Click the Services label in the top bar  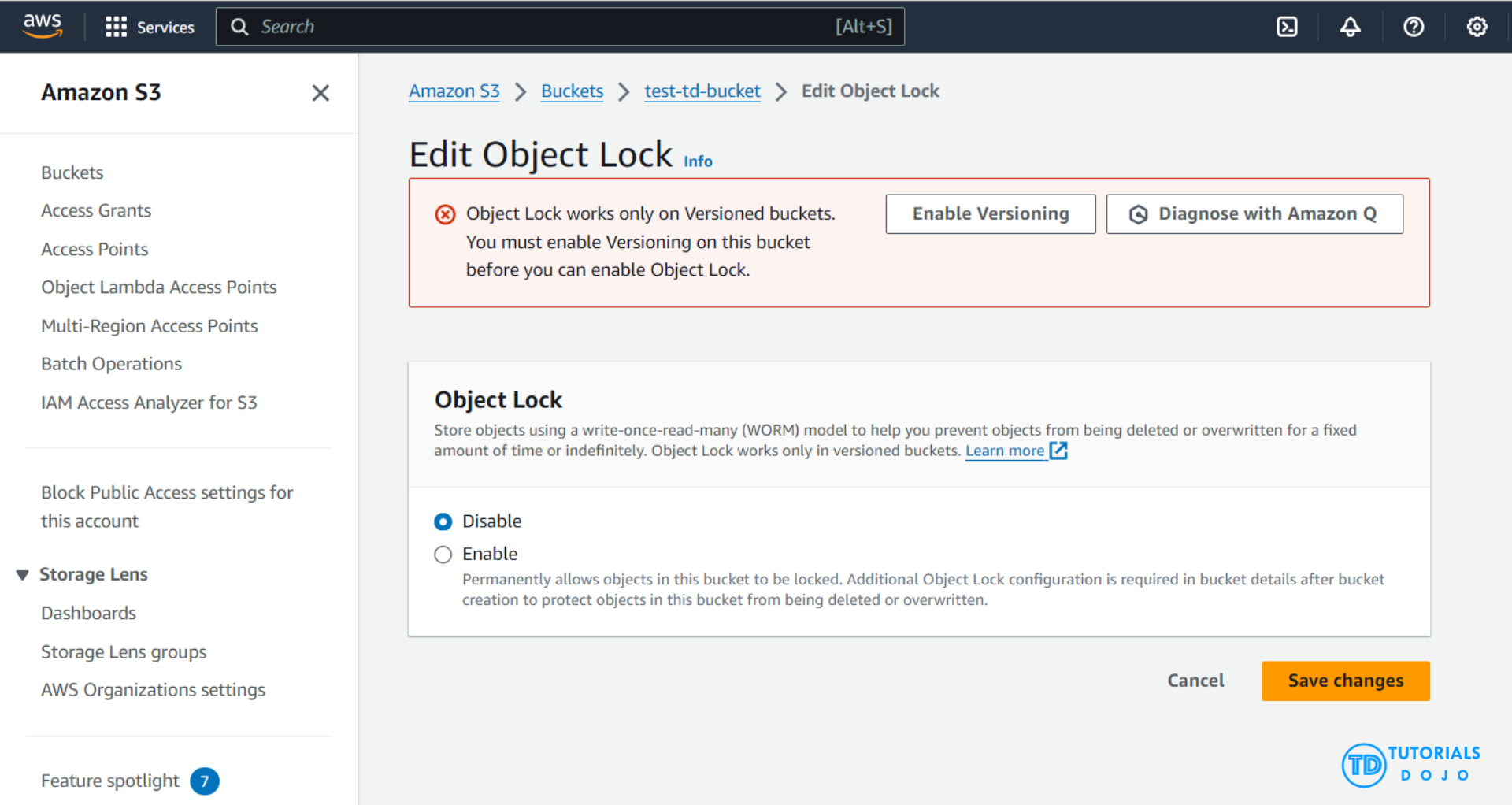pyautogui.click(x=165, y=27)
